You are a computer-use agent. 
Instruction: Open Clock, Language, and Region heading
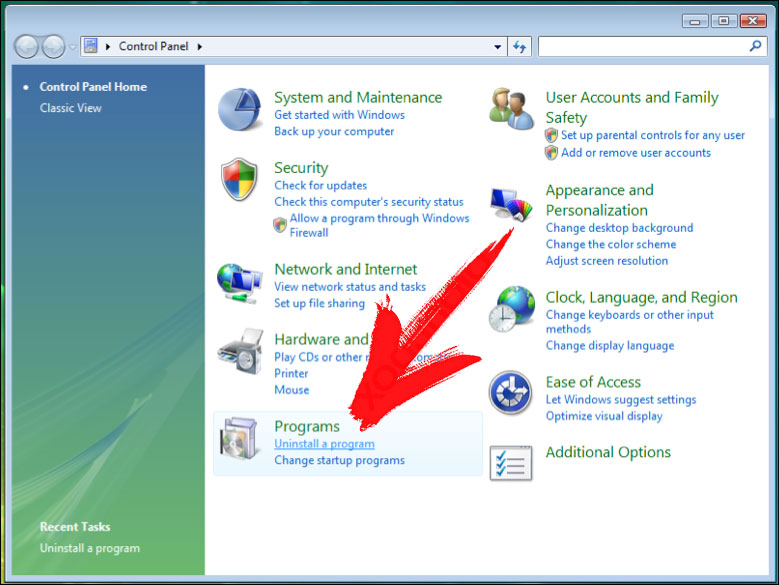(x=641, y=297)
